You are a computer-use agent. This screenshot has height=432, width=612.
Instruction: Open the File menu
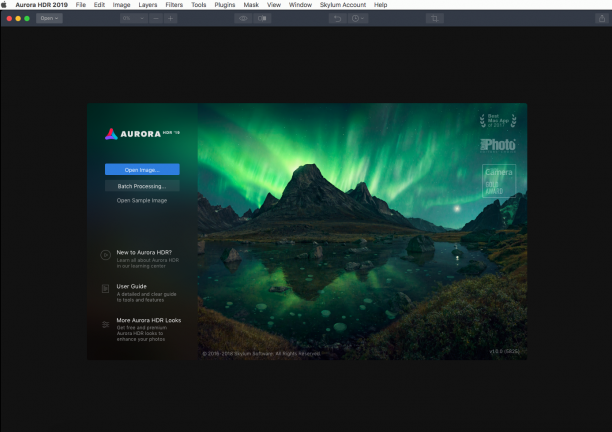pos(81,5)
